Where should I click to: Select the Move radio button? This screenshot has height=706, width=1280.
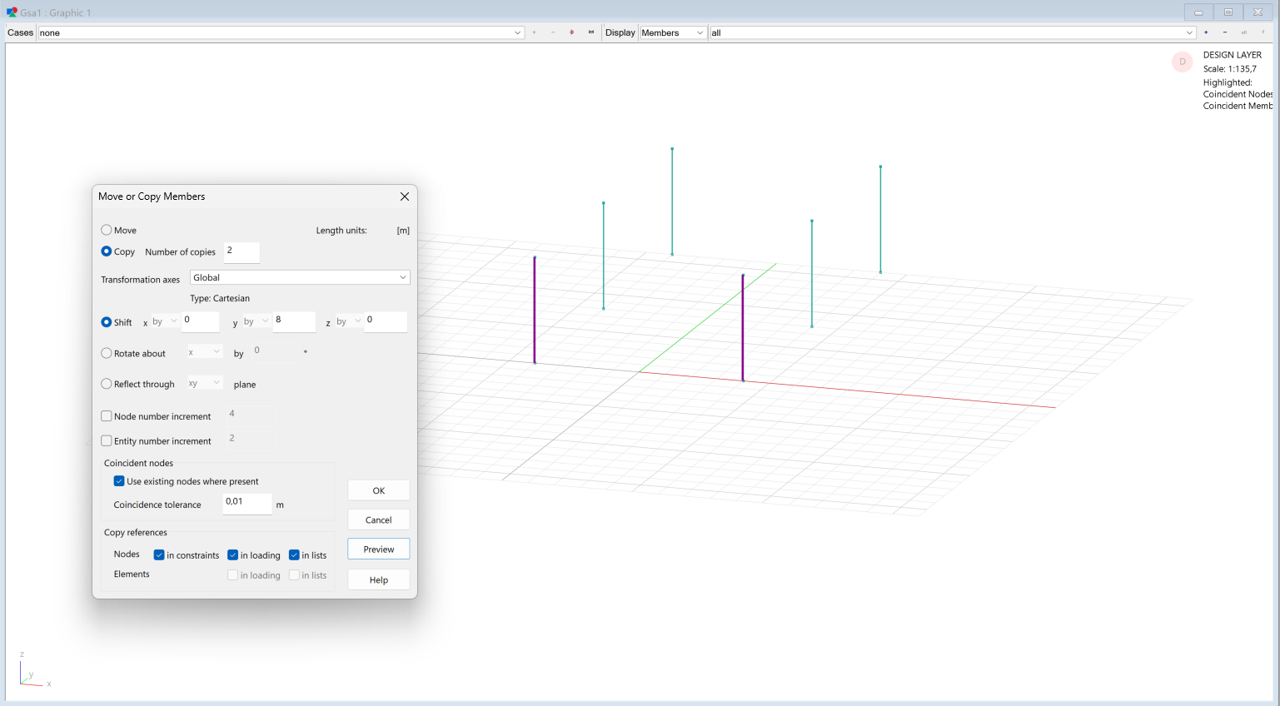pyautogui.click(x=107, y=230)
